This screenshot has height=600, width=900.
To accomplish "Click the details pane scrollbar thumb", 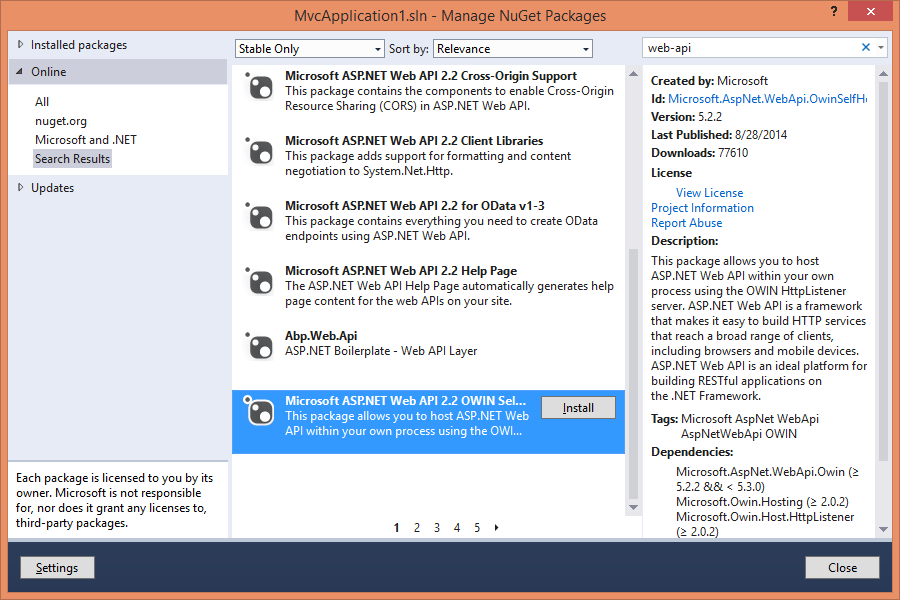I will (883, 271).
